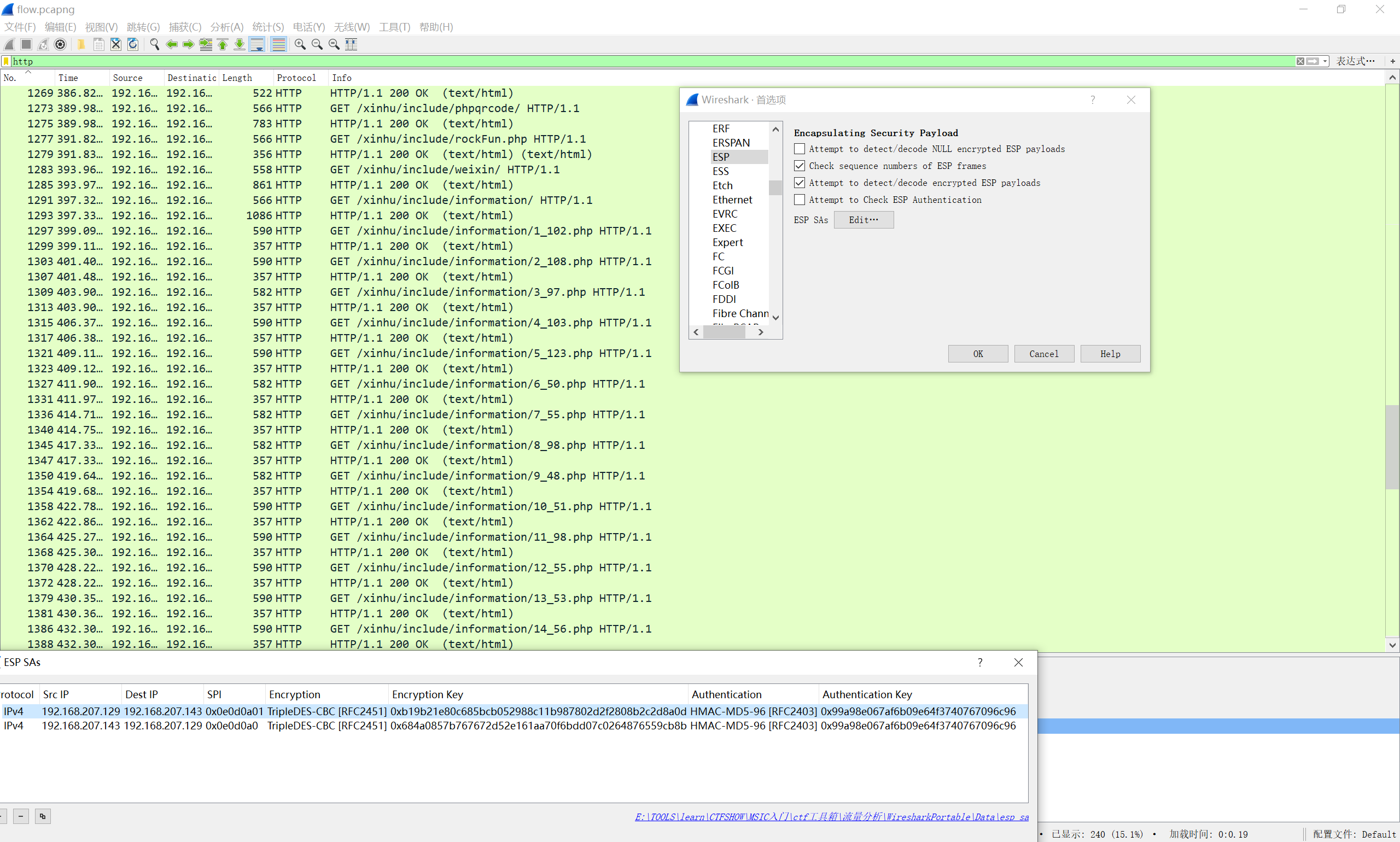1400x842 pixels.
Task: Jump to the last packet icon
Action: (x=240, y=44)
